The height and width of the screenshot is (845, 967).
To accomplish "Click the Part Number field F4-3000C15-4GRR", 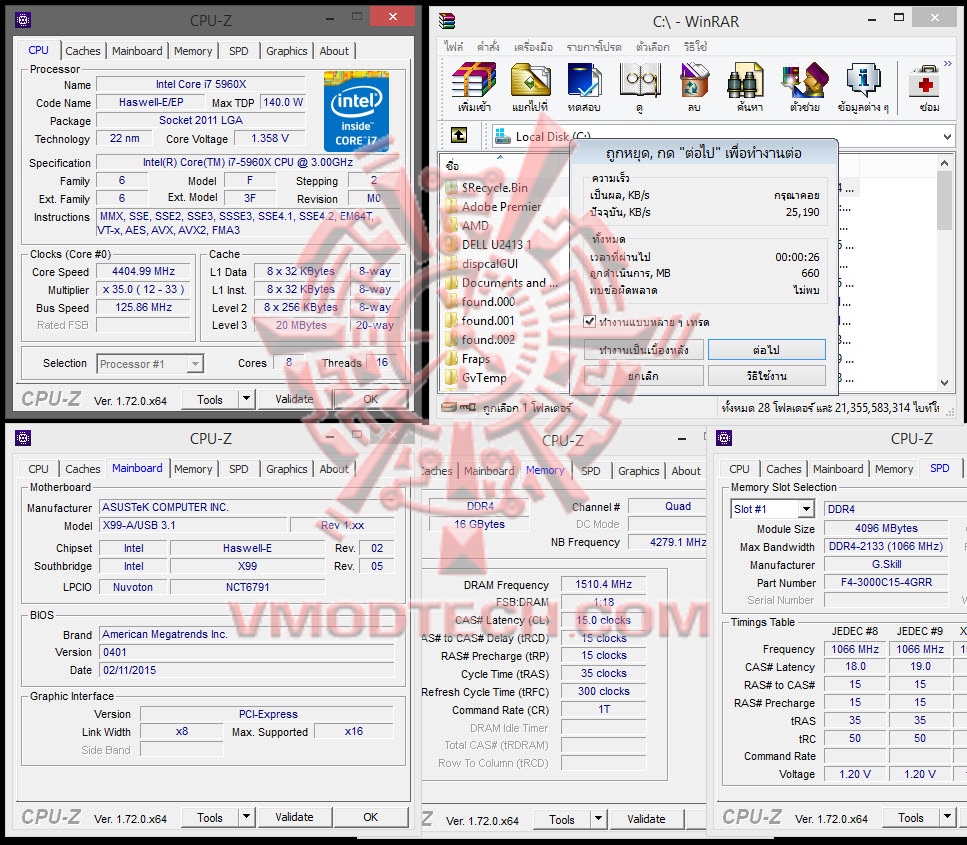I will (x=886, y=582).
